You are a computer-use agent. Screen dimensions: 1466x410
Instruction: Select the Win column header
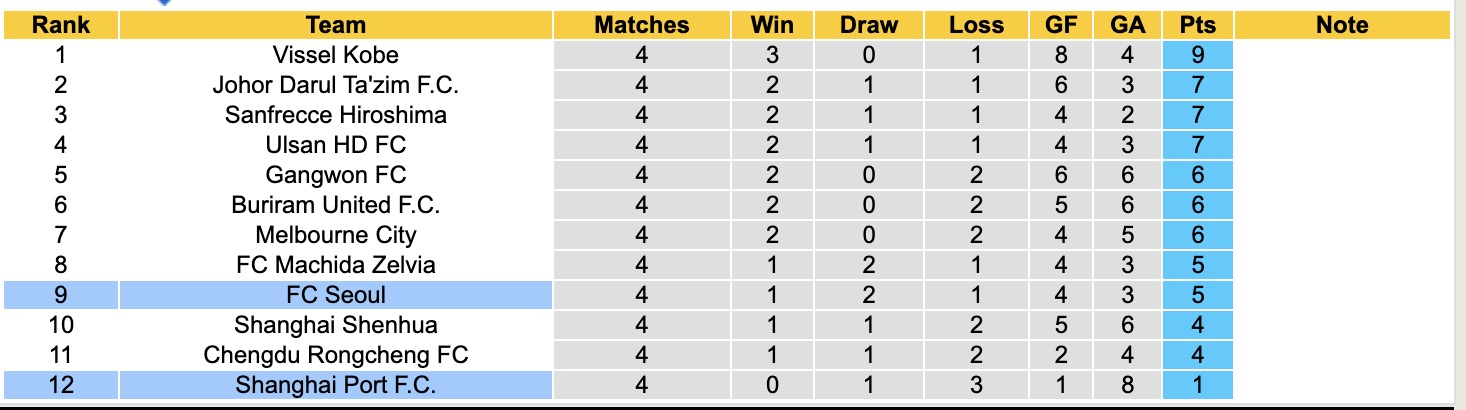(x=770, y=25)
